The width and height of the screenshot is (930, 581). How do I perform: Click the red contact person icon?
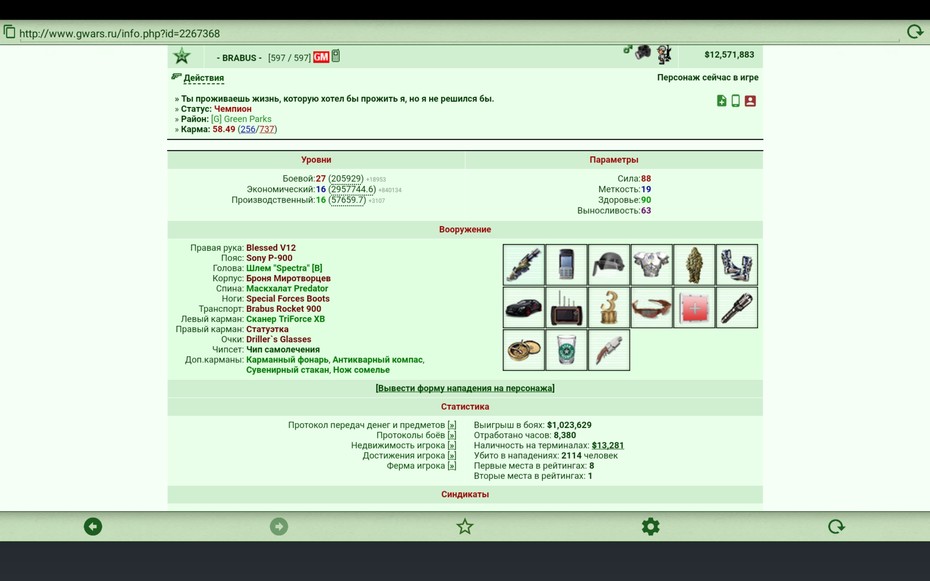click(750, 101)
